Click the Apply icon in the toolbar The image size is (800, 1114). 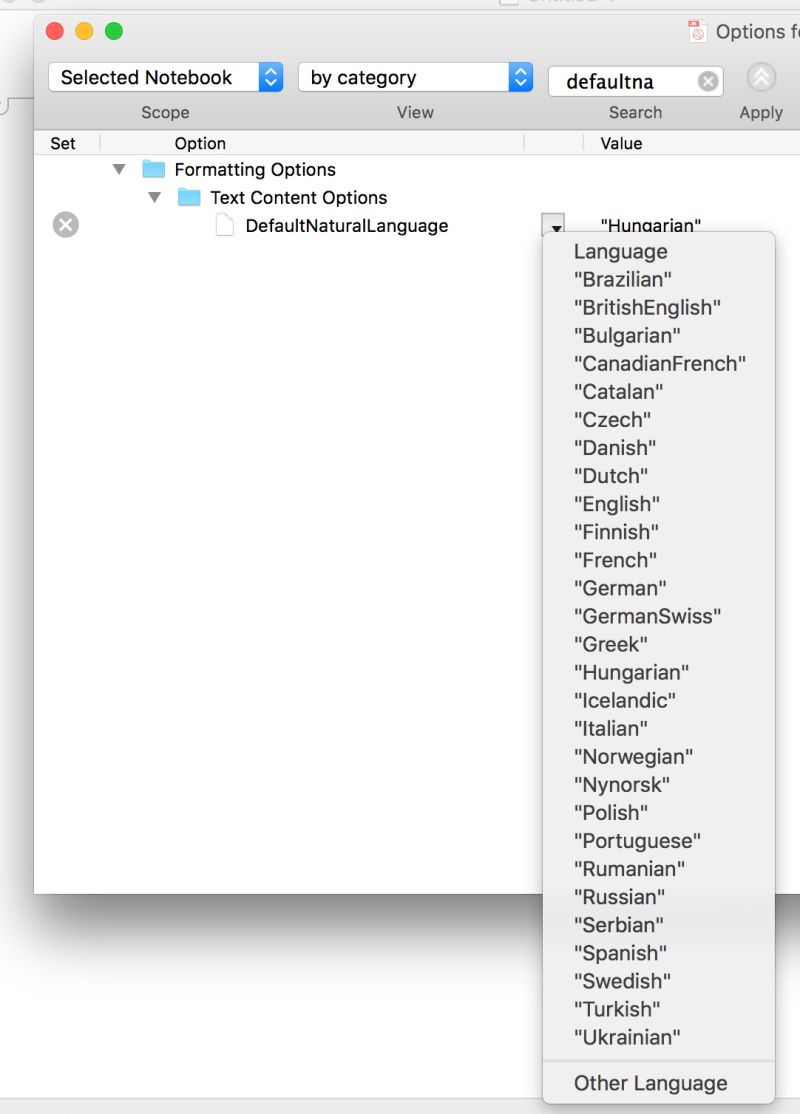pyautogui.click(x=761, y=78)
